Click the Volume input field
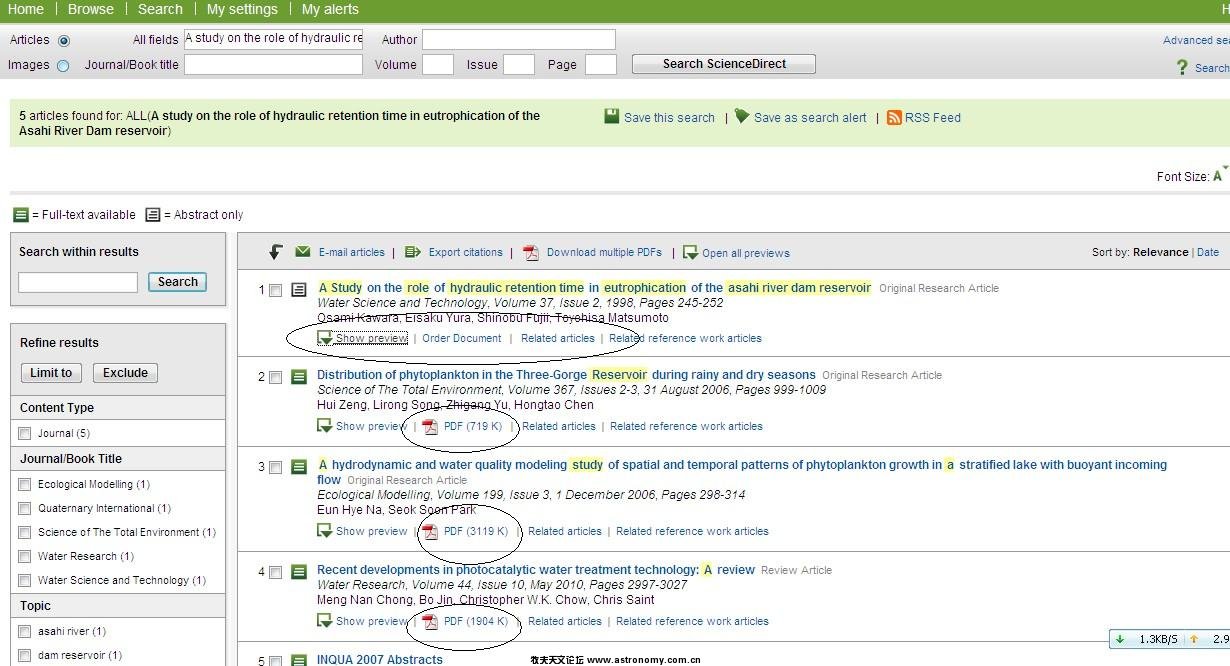The height and width of the screenshot is (666, 1230). coord(438,65)
